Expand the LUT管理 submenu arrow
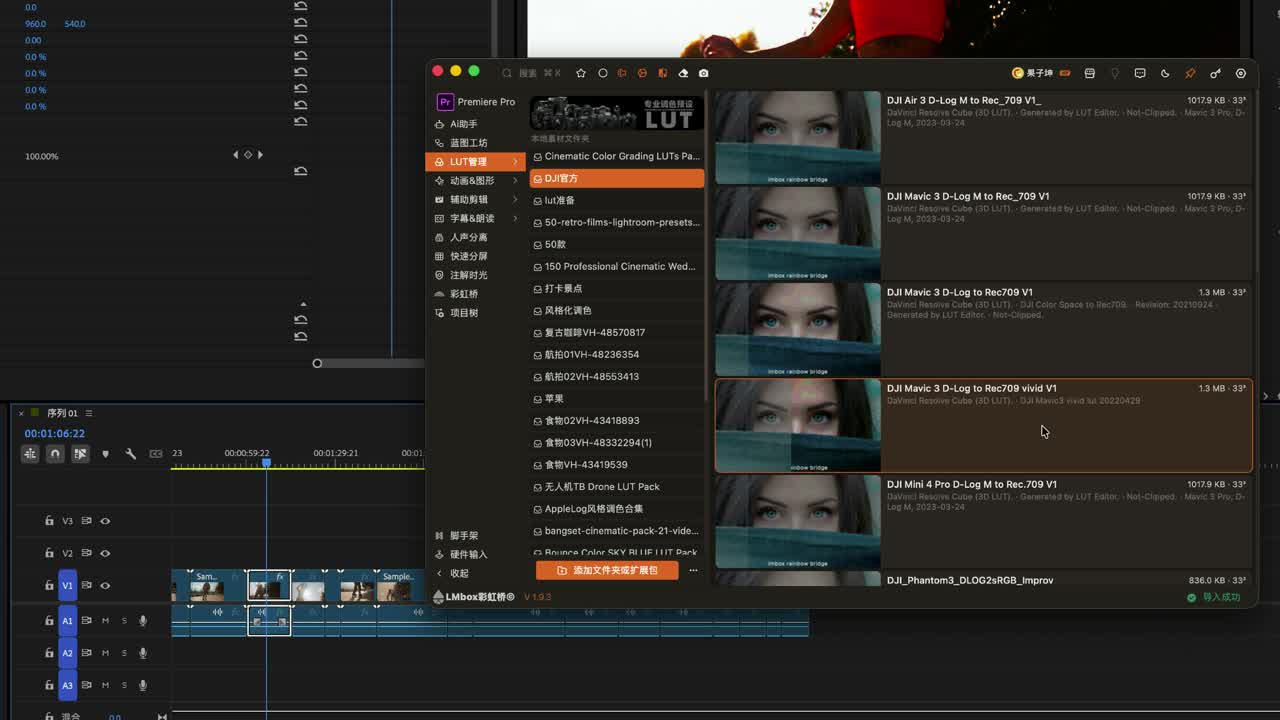This screenshot has width=1280, height=720. click(515, 162)
